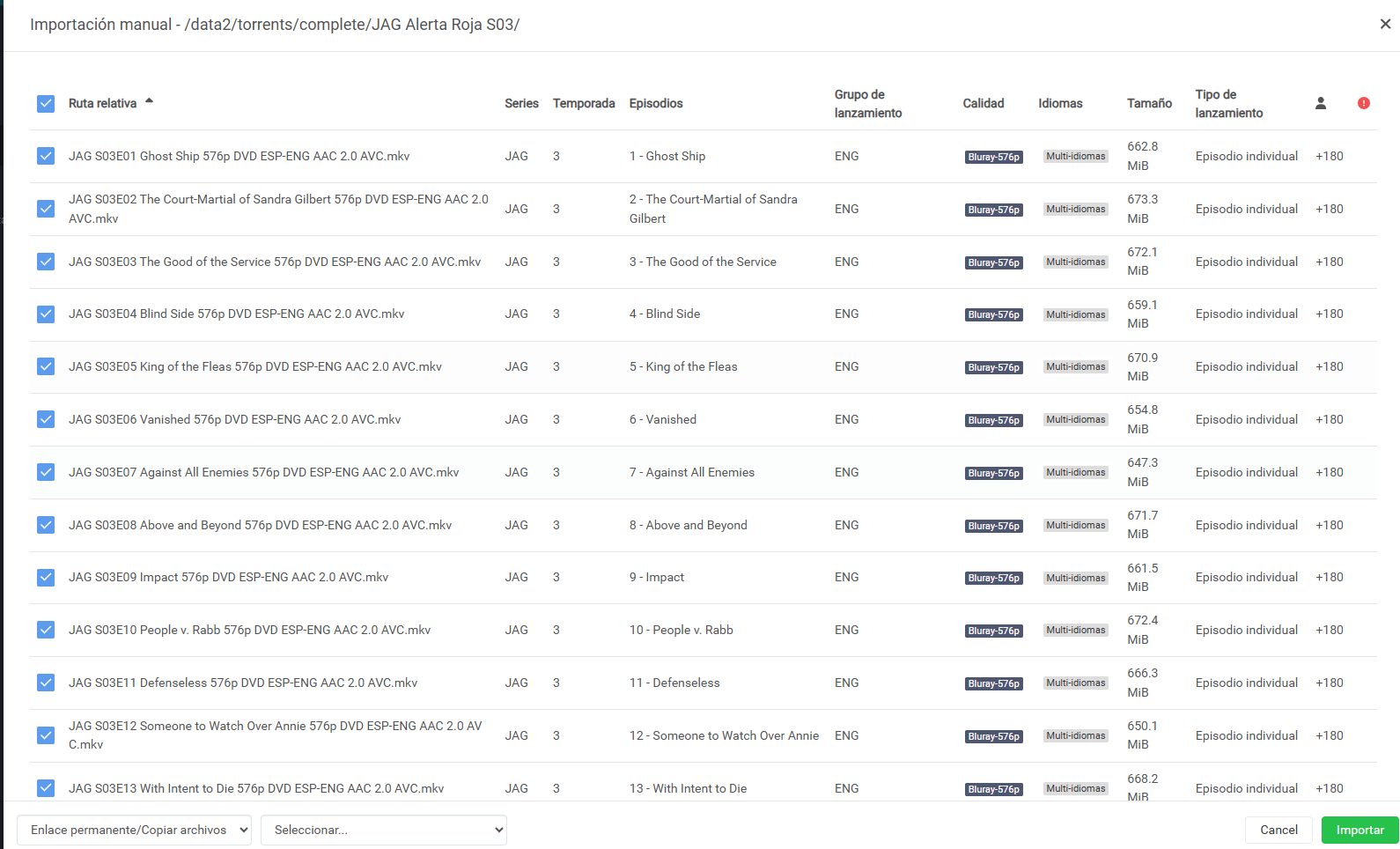This screenshot has width=1400, height=849.
Task: Sort by the Tamaño column header
Action: tap(1149, 103)
